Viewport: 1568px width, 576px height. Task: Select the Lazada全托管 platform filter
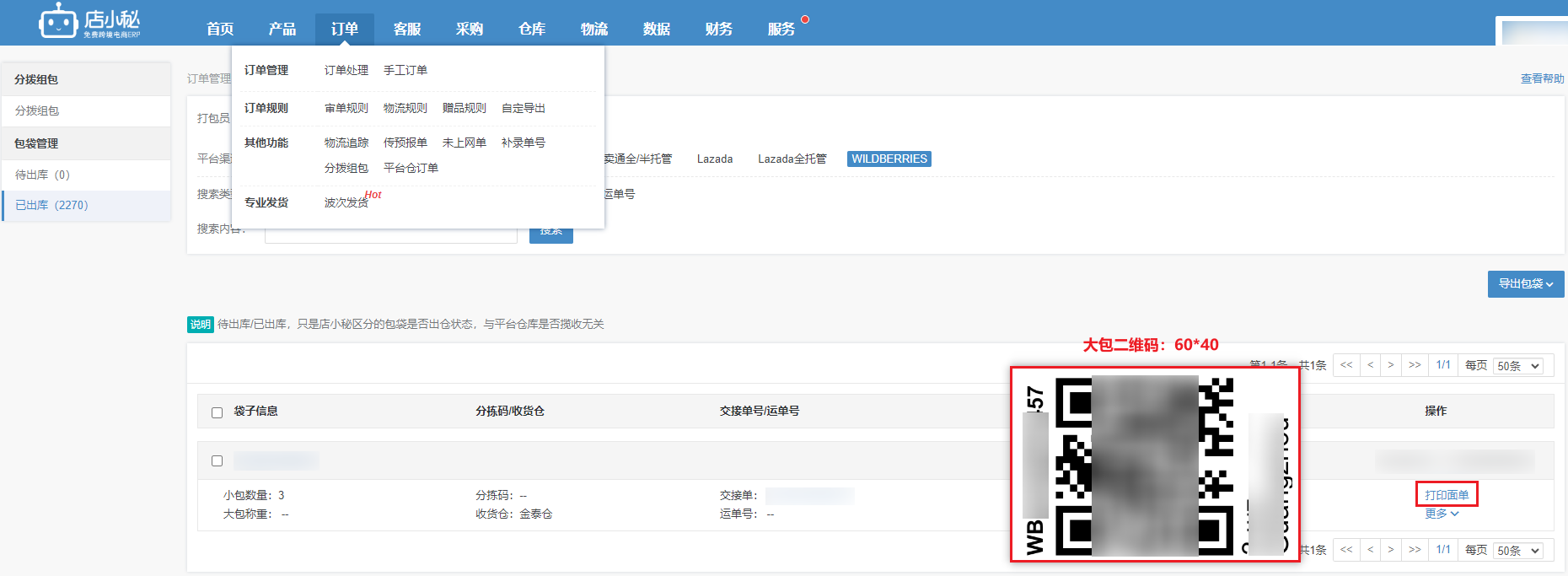pos(792,159)
